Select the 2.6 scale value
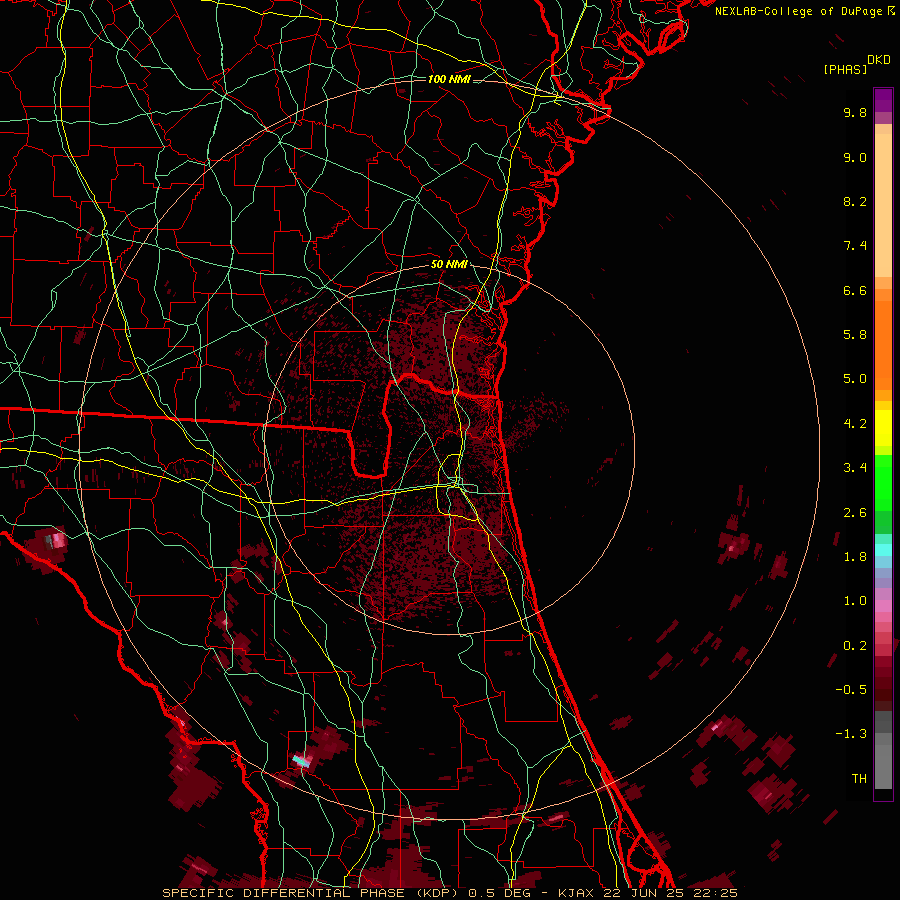Screen dimensions: 900x900 coord(855,513)
